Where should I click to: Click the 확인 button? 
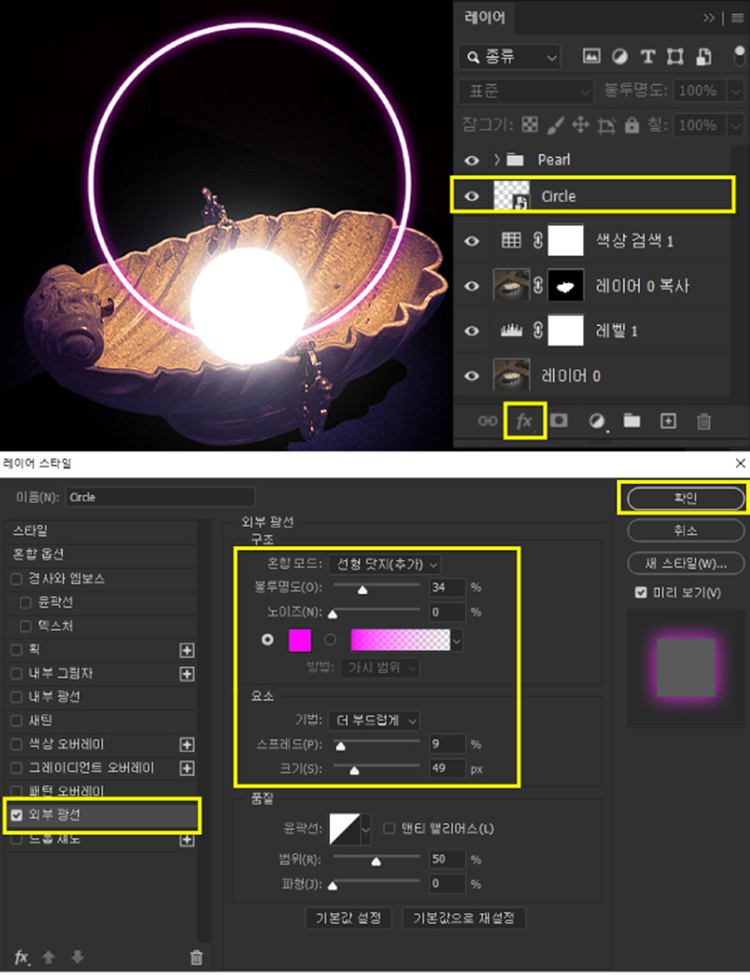[686, 498]
